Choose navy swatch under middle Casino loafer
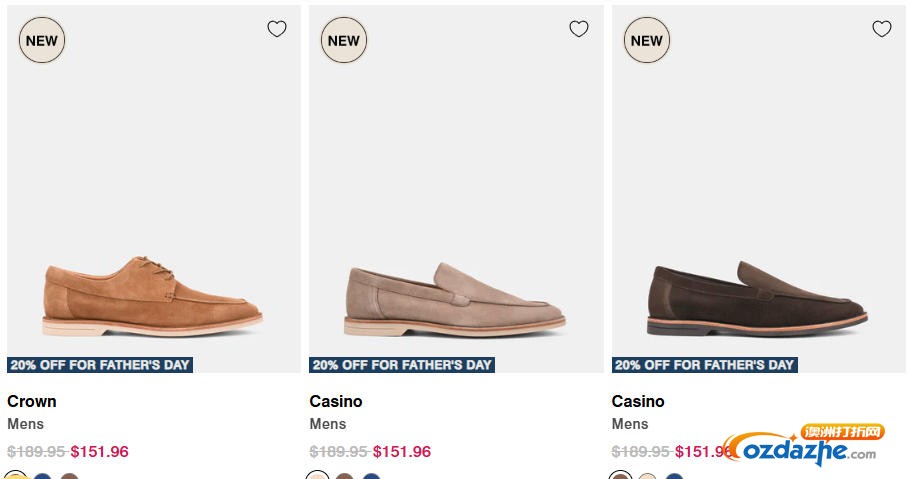This screenshot has width=907, height=479. (x=371, y=476)
